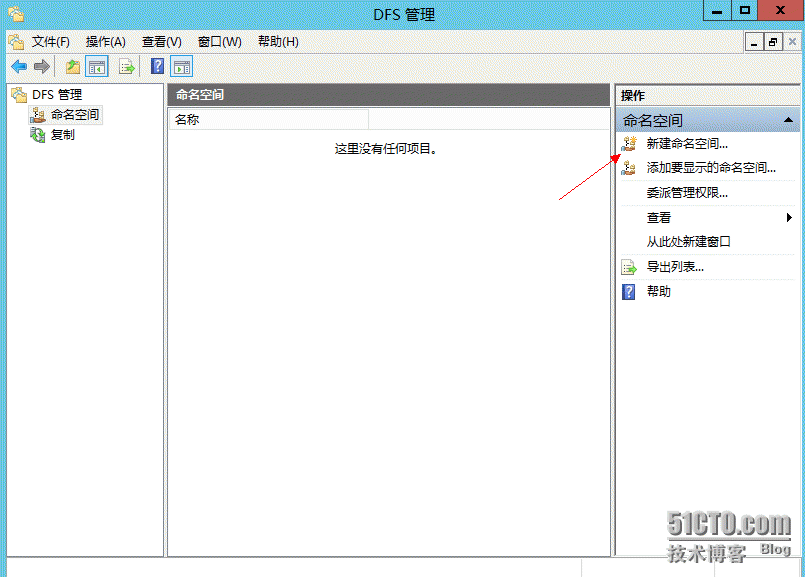Select 命名空间 node in the tree
Viewport: 805px width, 577px height.
point(75,114)
